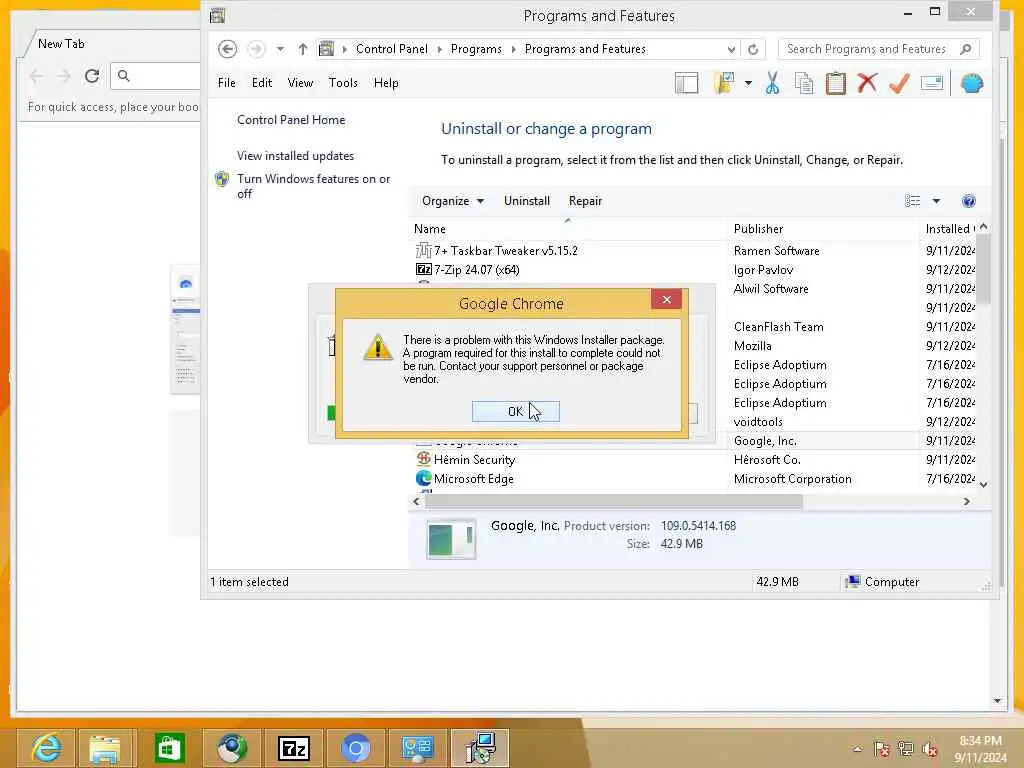Screen dimensions: 1024x768
Task: Open the Edit menu
Action: click(262, 83)
